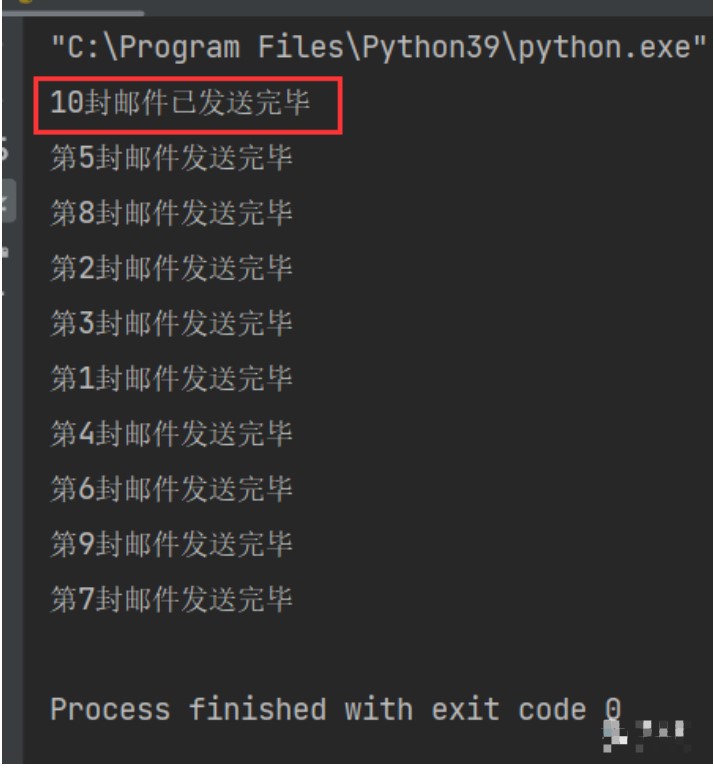Click the gutter icon below the print icon

click(x=5, y=290)
